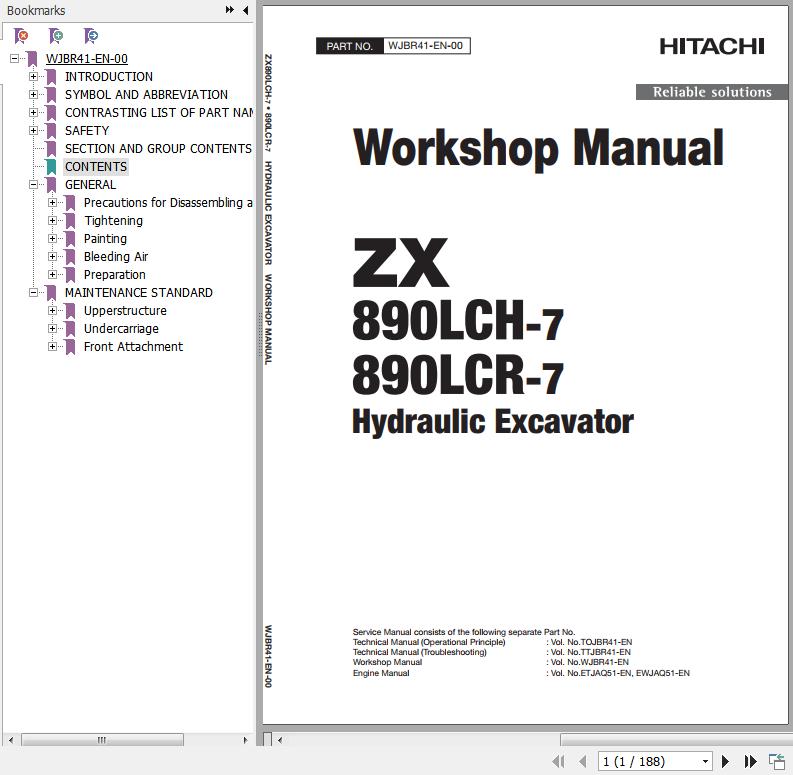Expand the Preparation bookmark

click(53, 275)
